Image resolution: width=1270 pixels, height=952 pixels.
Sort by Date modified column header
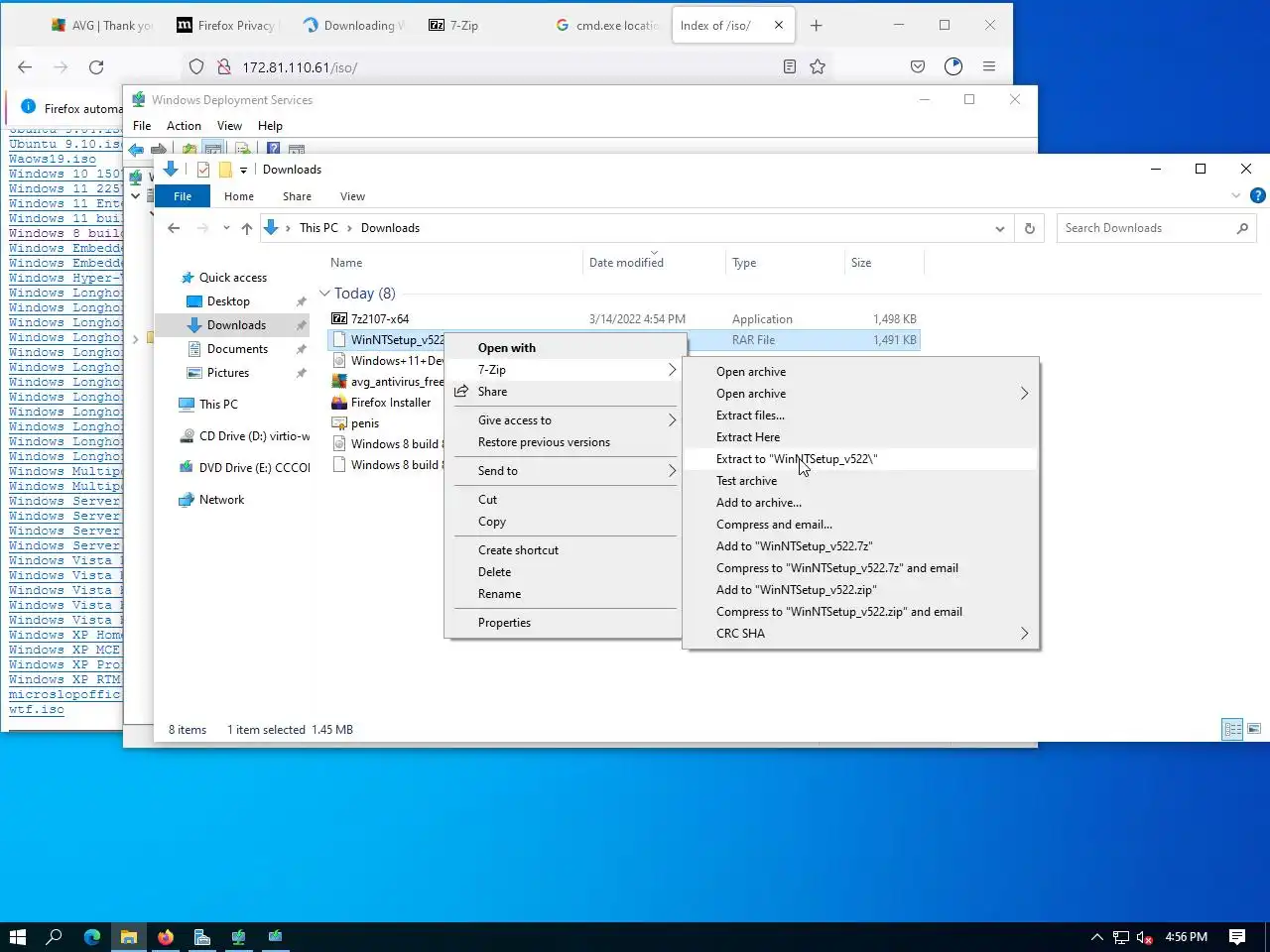[x=626, y=263]
